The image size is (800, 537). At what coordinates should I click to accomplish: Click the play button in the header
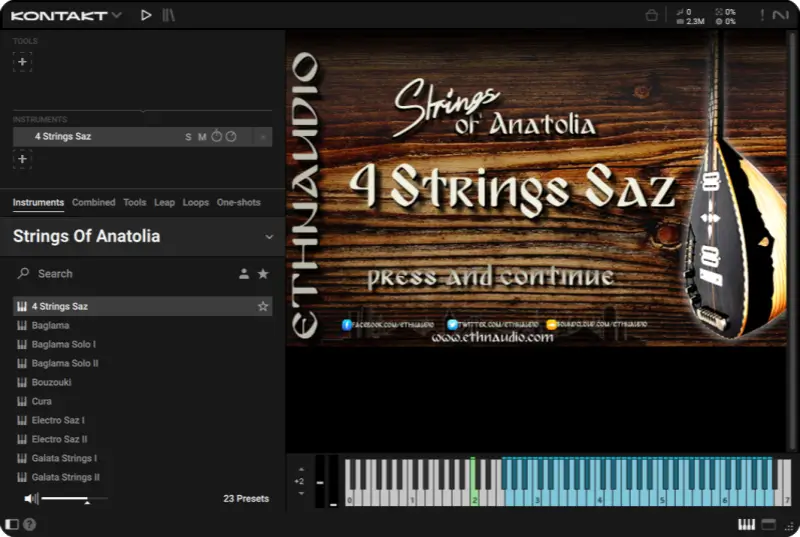click(146, 15)
